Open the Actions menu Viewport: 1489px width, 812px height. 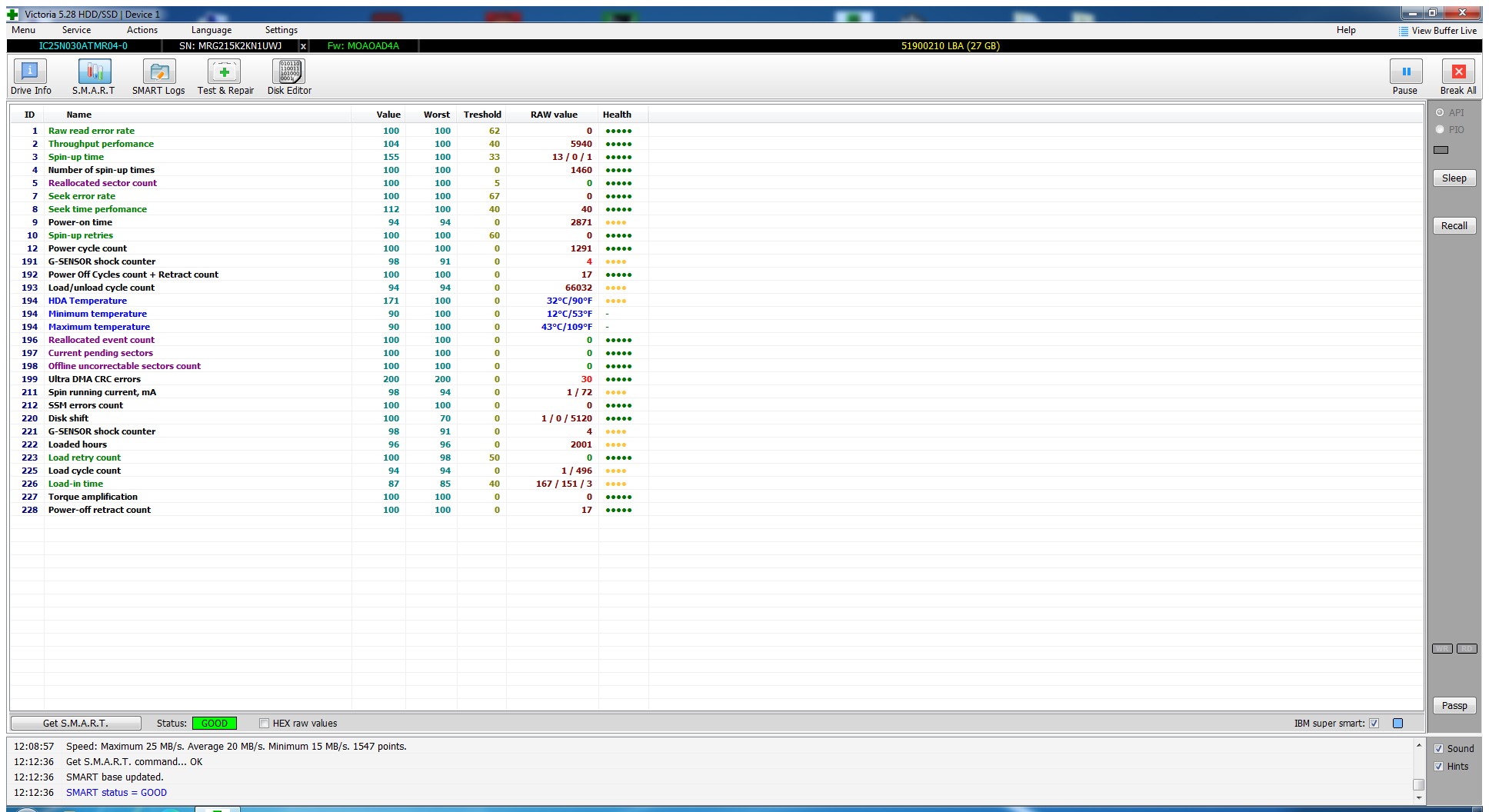(142, 30)
